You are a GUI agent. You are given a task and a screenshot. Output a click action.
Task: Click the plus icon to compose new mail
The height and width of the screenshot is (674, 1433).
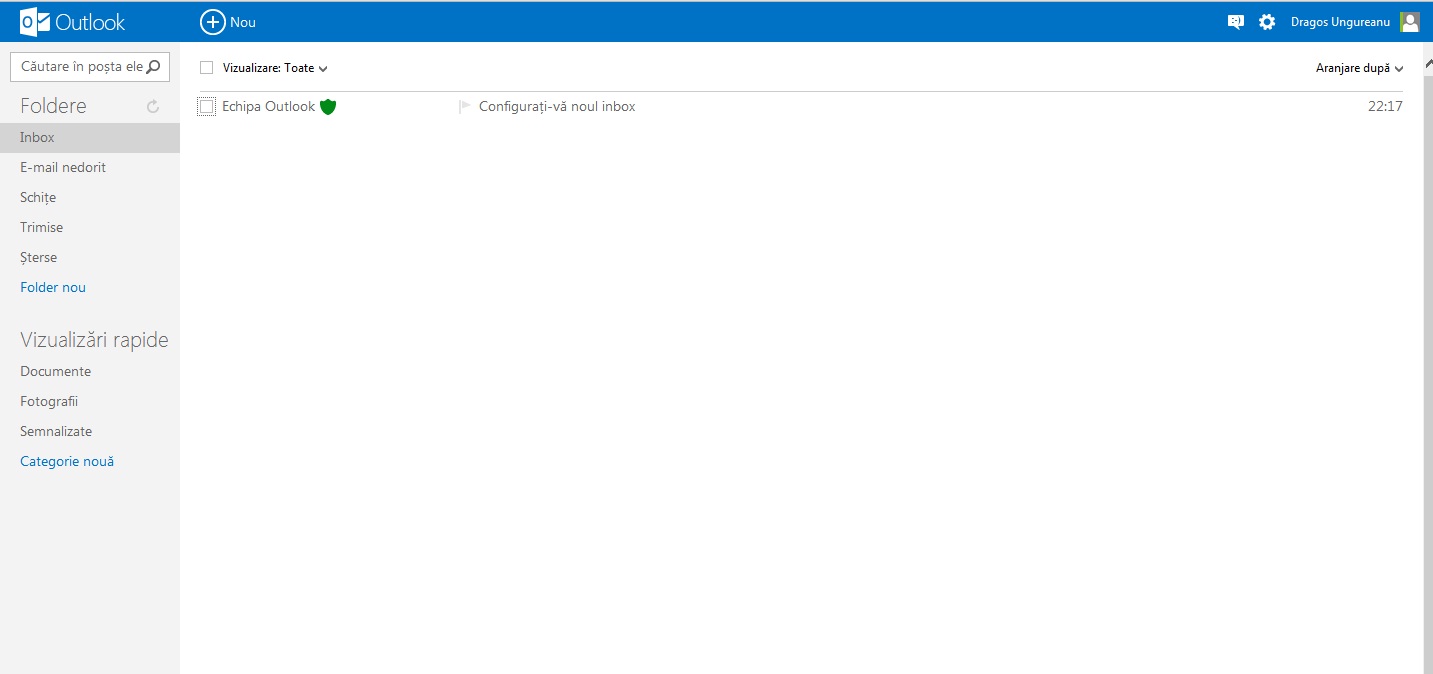pos(213,22)
